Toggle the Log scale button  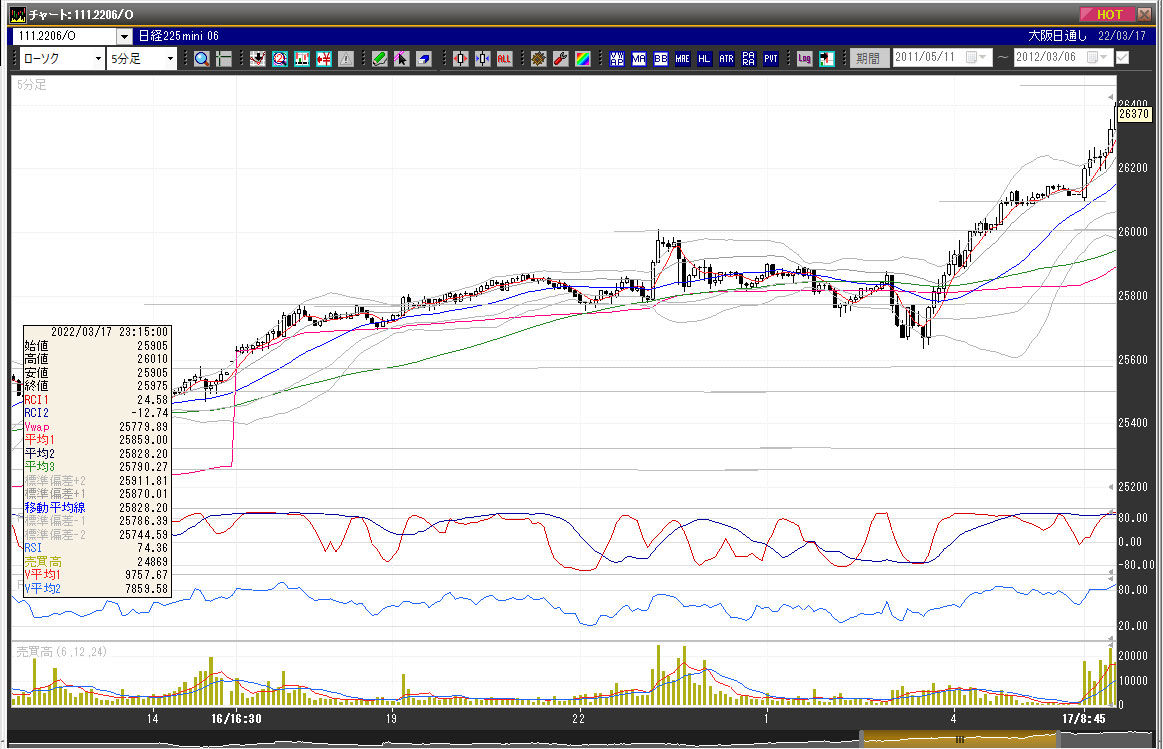pyautogui.click(x=805, y=59)
